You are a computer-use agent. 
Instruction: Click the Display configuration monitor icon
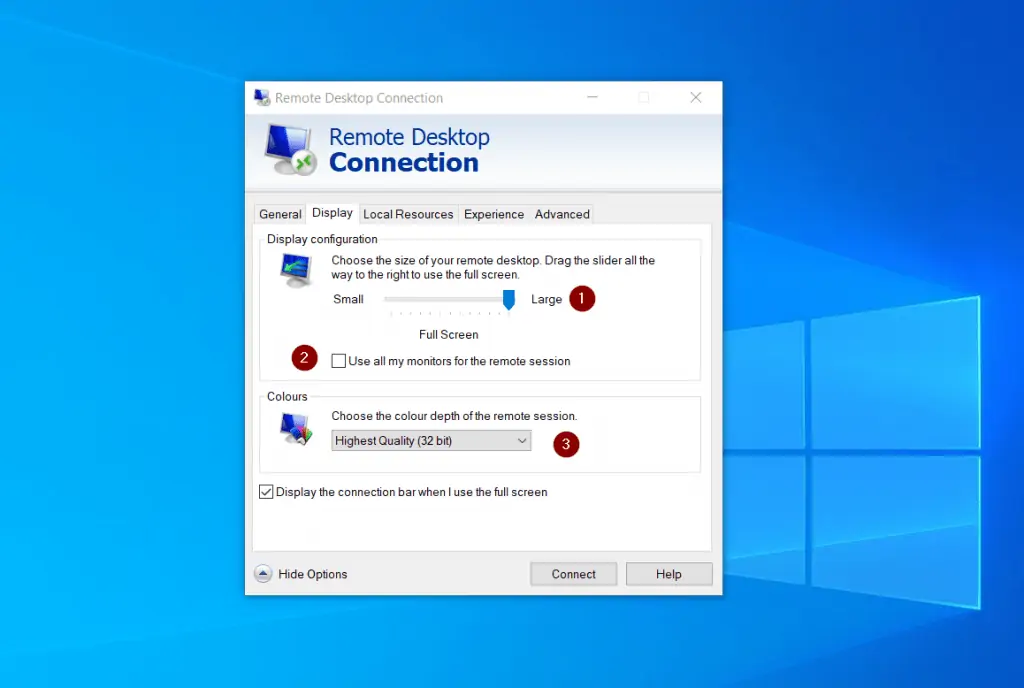click(x=295, y=269)
